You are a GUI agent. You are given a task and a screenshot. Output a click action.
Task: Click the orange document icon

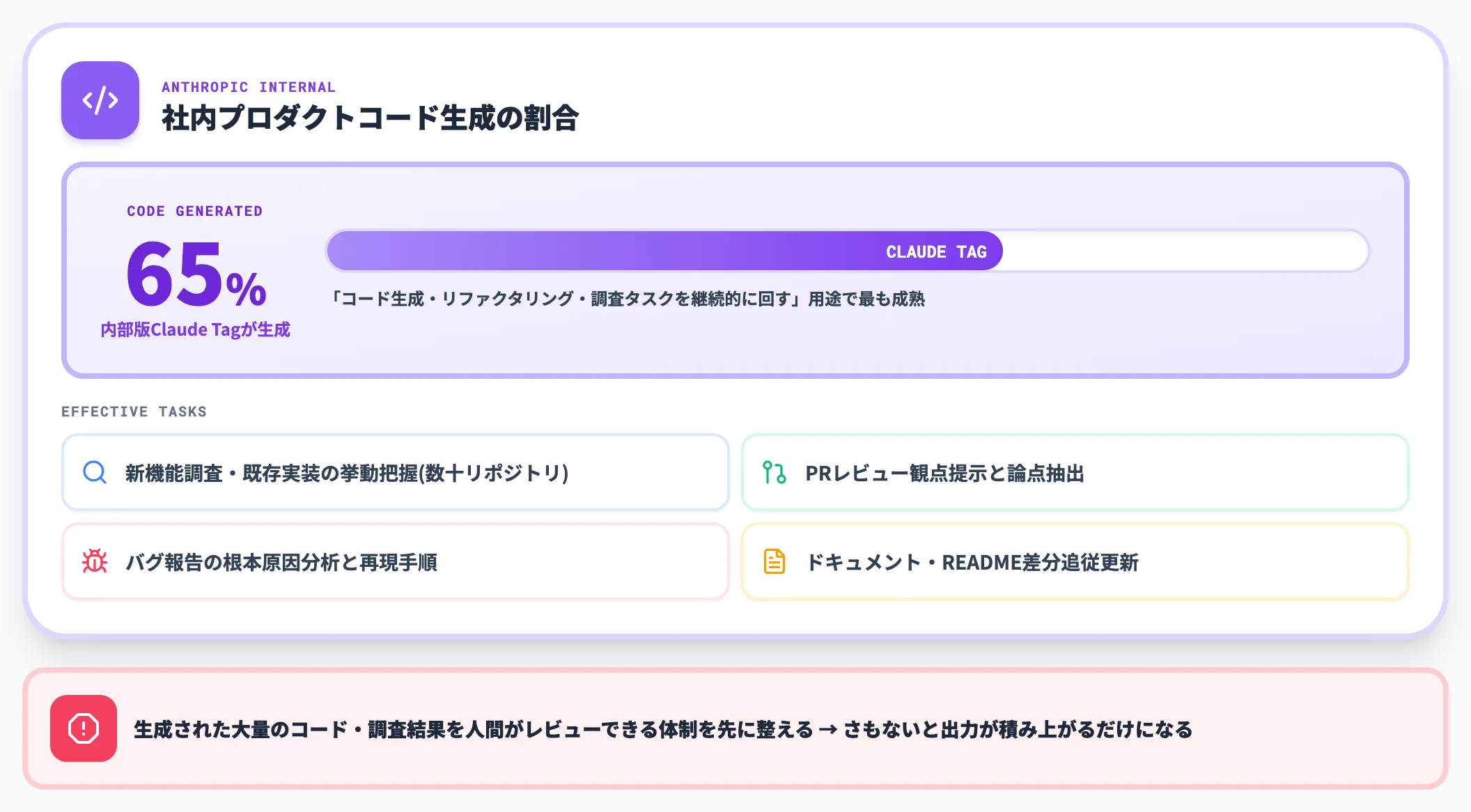tap(775, 561)
